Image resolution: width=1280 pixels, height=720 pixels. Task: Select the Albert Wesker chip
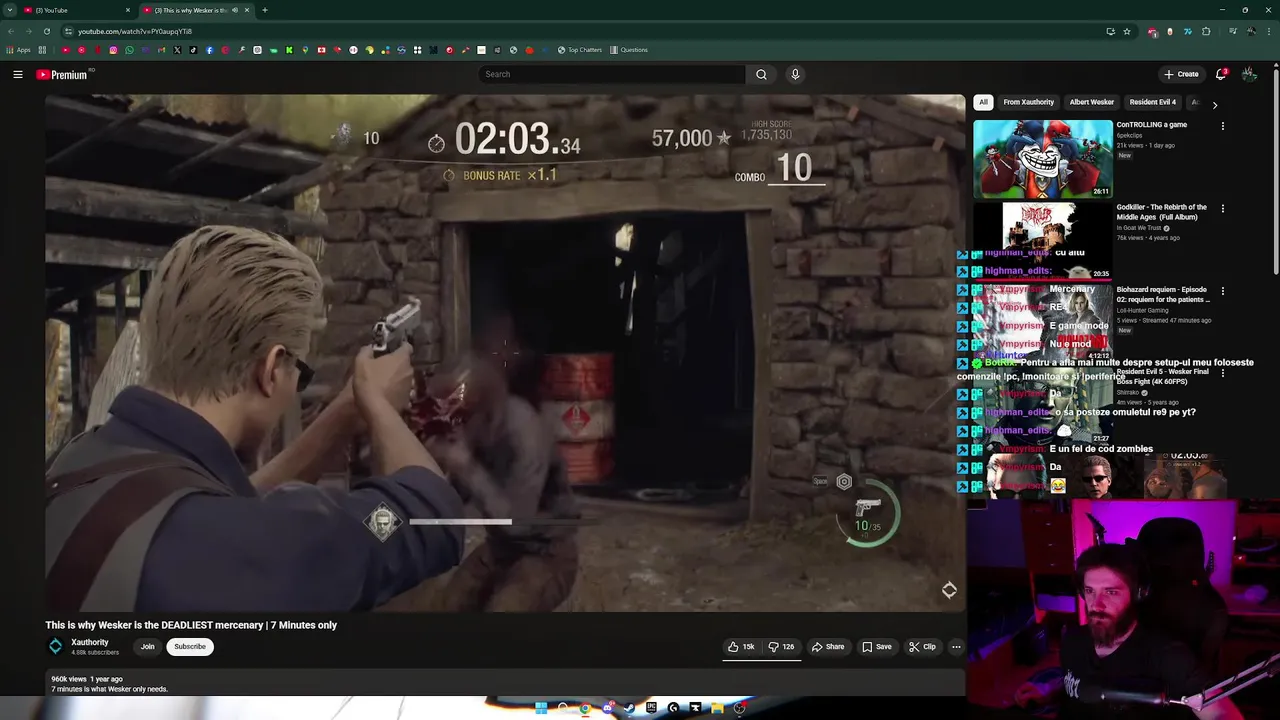[x=1091, y=102]
